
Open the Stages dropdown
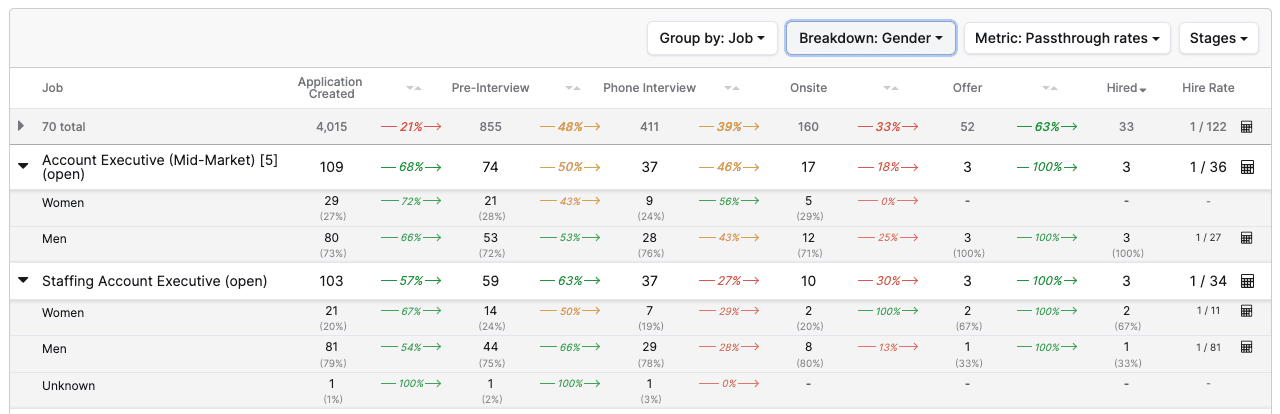(x=1218, y=38)
